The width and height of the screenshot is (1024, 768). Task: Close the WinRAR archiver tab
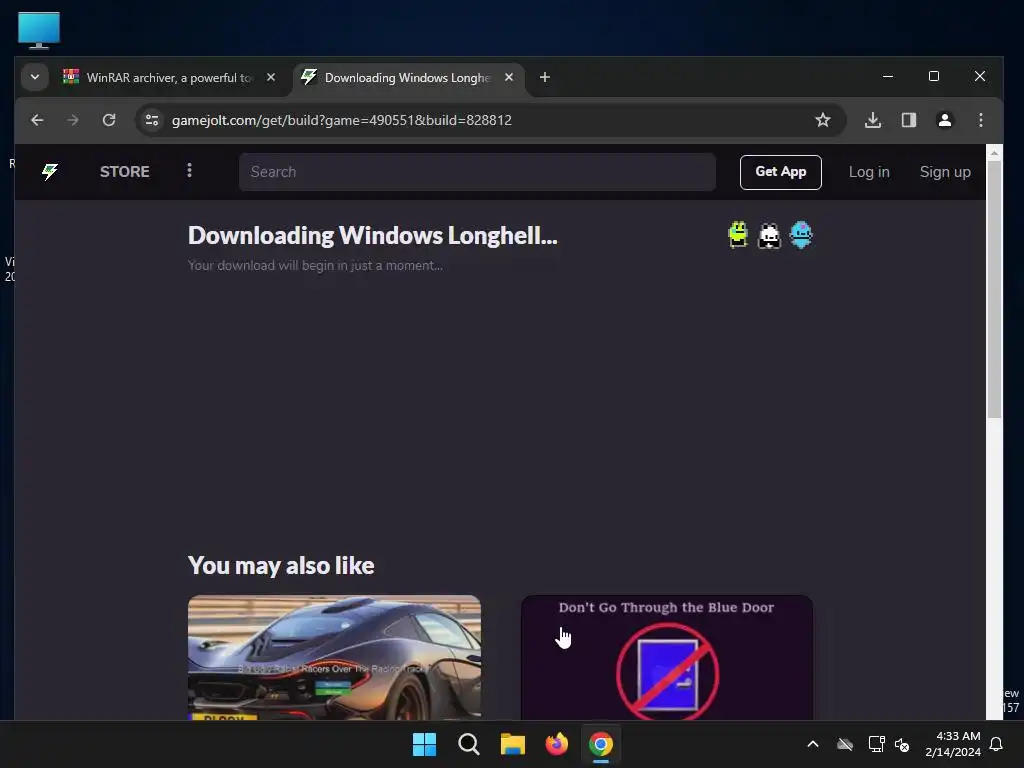271,77
